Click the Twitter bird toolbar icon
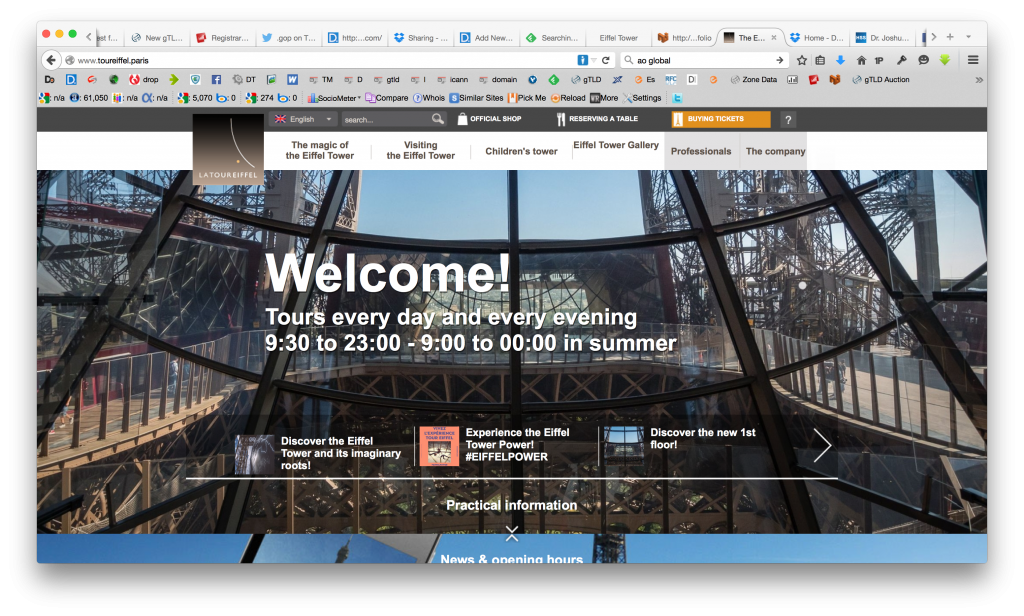Image resolution: width=1024 pixels, height=616 pixels. (x=677, y=98)
